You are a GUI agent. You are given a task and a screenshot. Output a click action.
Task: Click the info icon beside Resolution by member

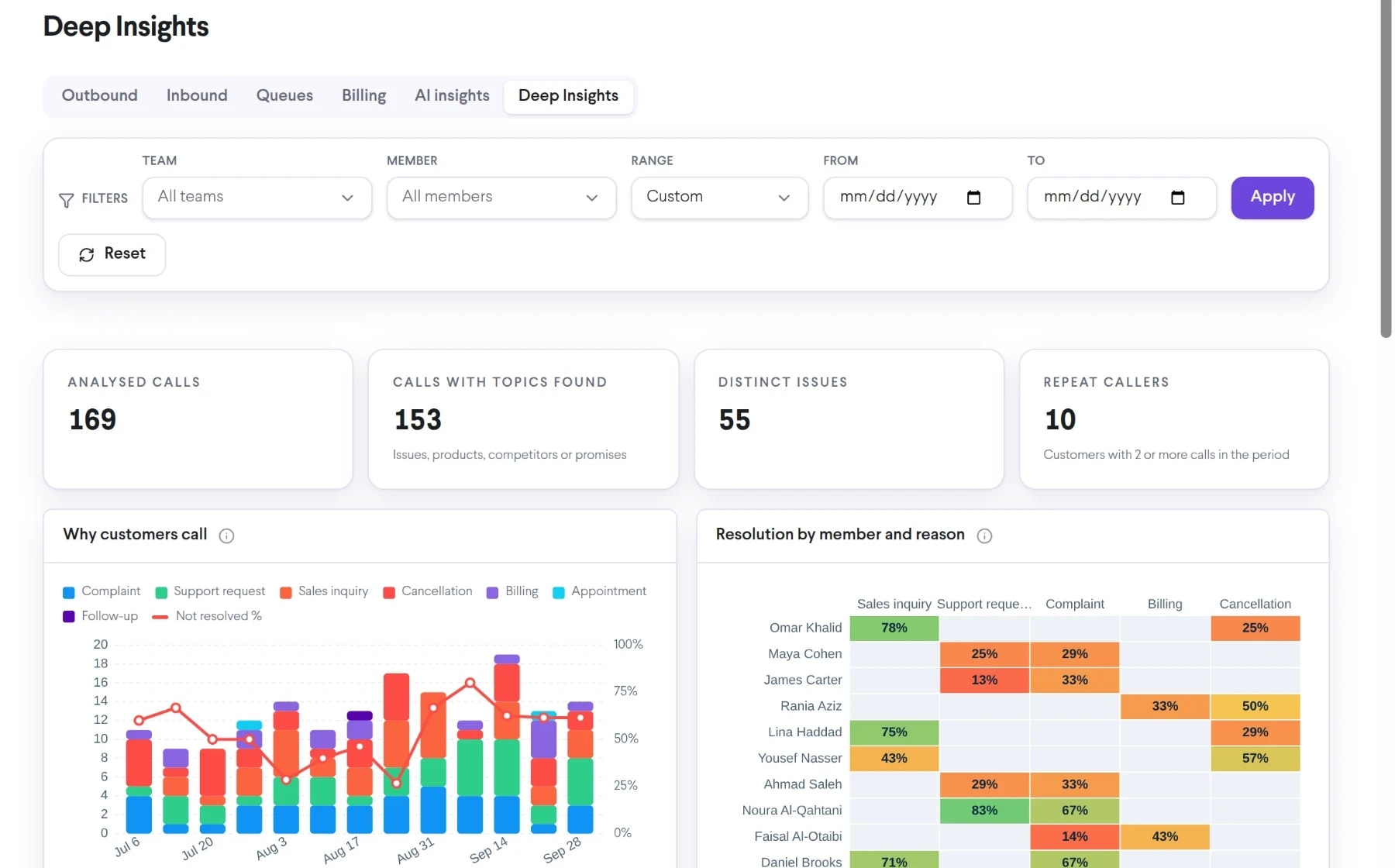point(984,536)
